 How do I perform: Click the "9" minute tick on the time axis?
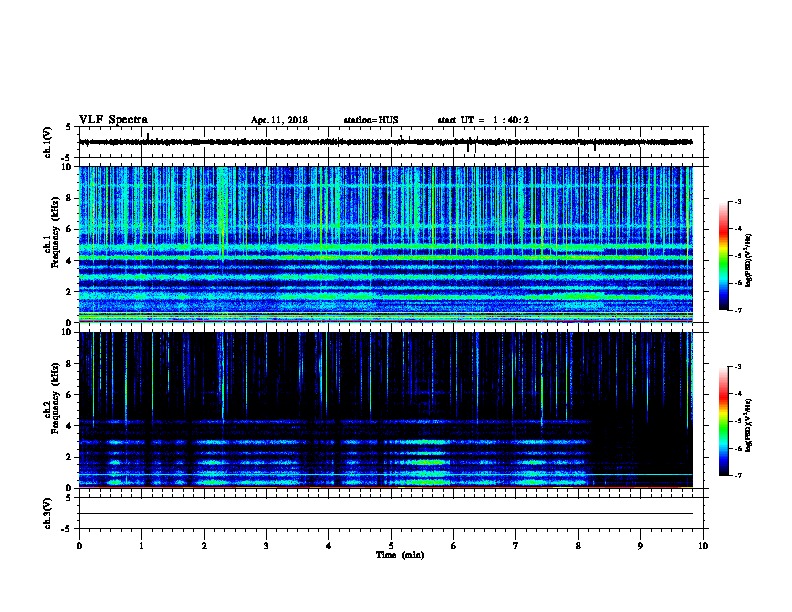640,546
